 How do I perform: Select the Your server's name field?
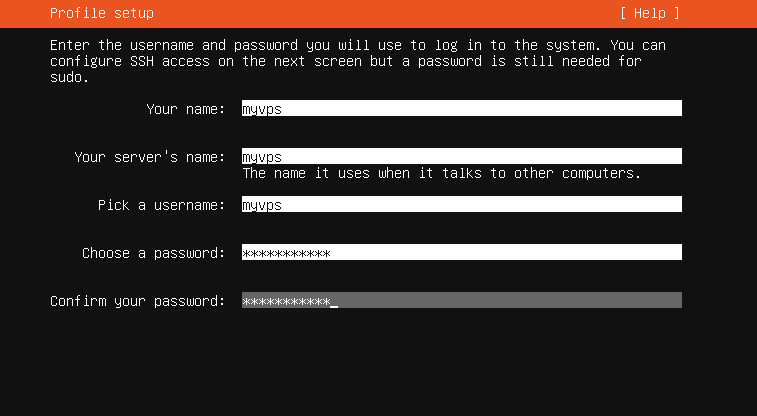pos(462,156)
